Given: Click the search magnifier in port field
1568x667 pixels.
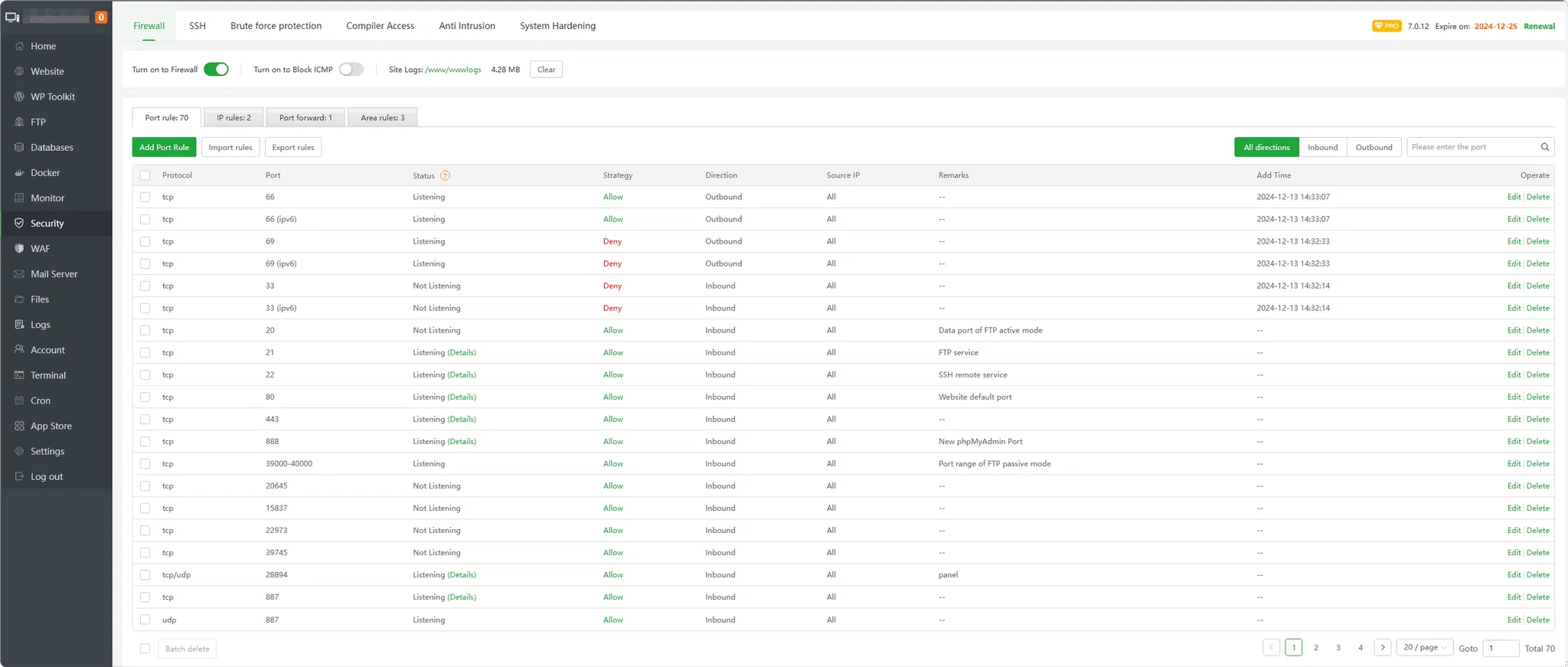Looking at the screenshot, I should click(x=1544, y=147).
